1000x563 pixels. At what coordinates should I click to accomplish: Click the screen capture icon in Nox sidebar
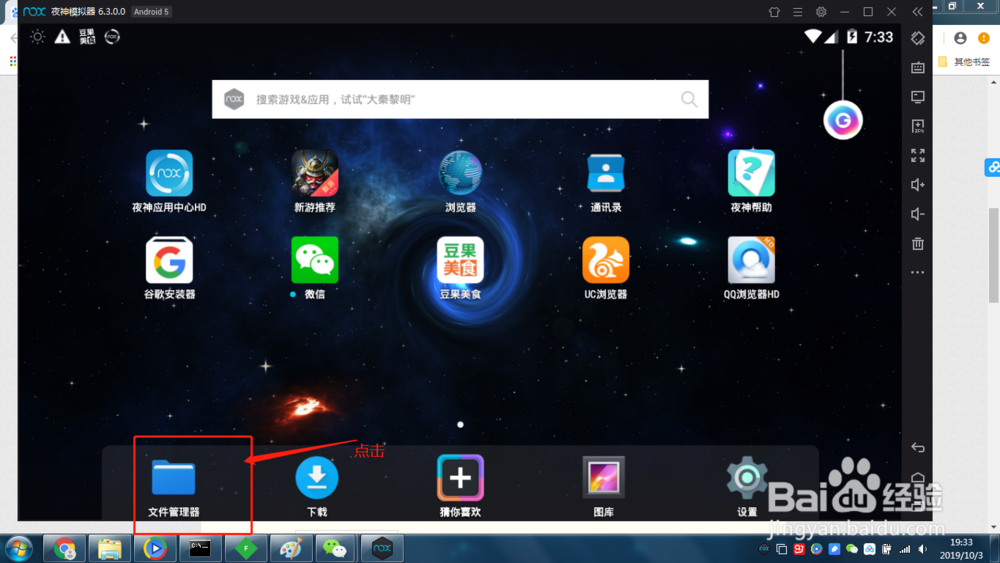click(918, 97)
